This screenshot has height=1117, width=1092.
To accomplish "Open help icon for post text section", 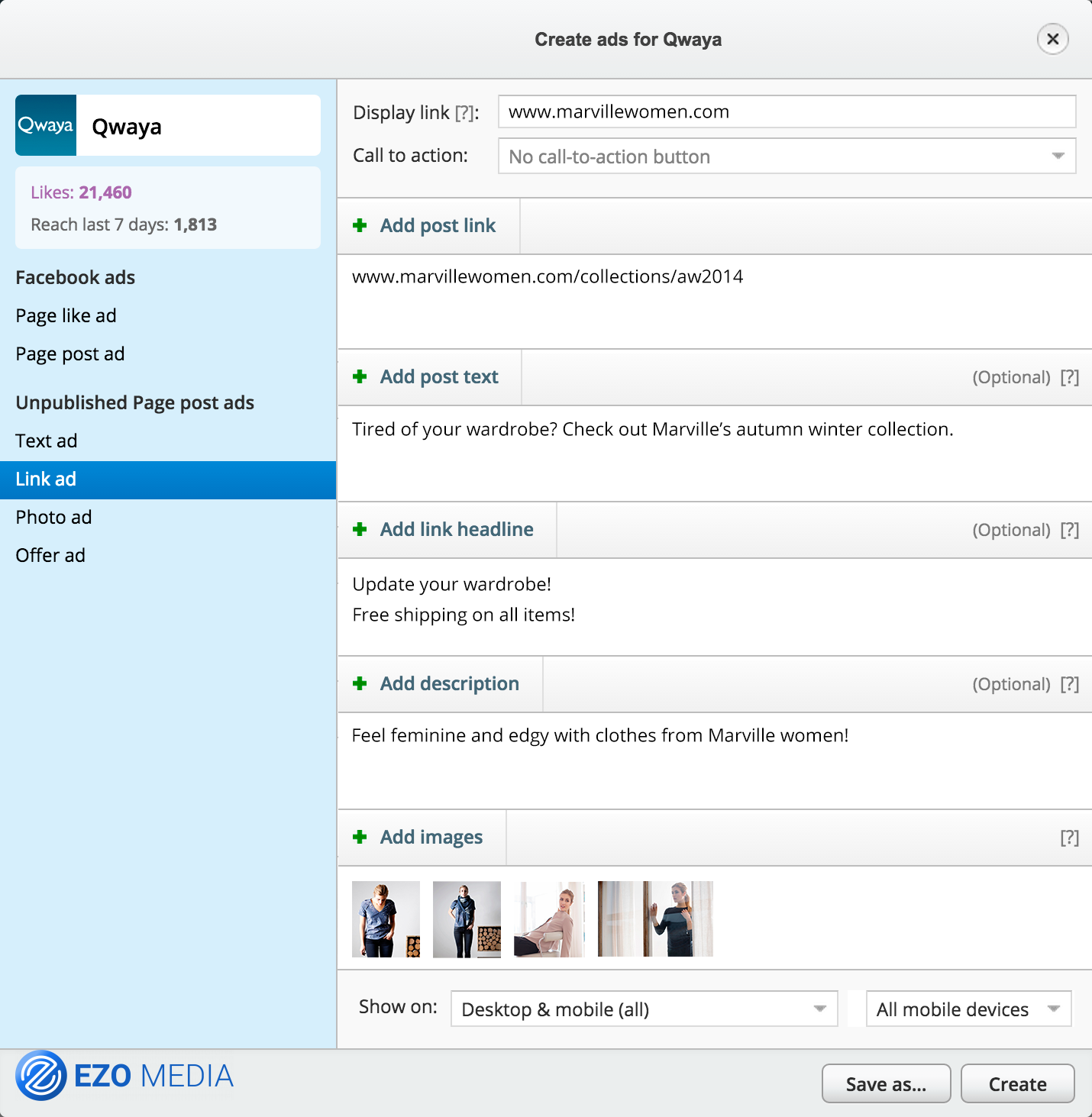I will click(1069, 377).
